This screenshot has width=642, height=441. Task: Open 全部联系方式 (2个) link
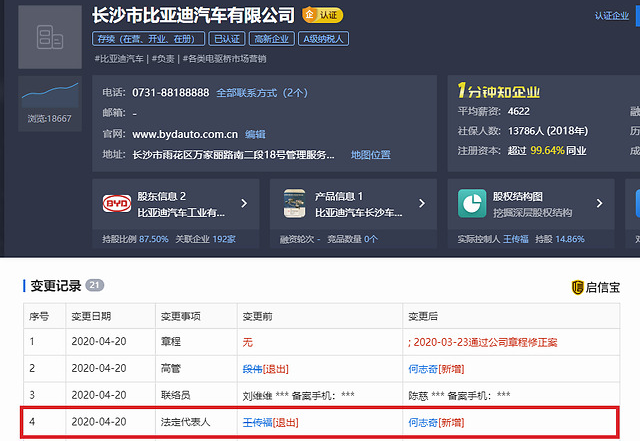pyautogui.click(x=262, y=93)
